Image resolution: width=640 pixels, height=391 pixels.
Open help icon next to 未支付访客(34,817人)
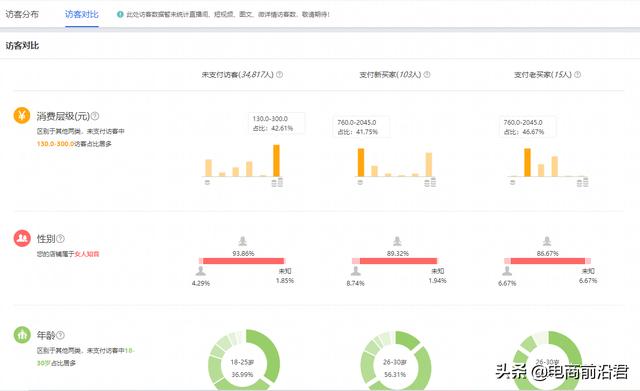click(x=280, y=75)
